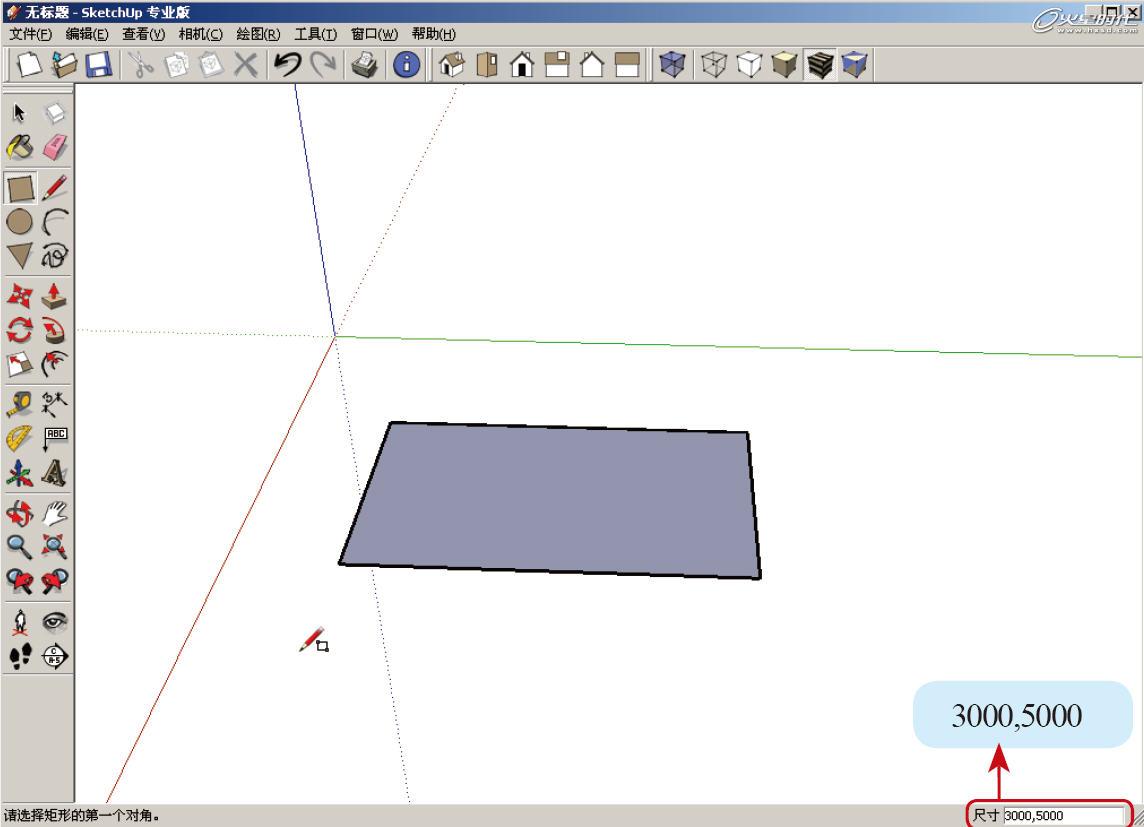Screen dimensions: 1144x827
Task: Activate the Paint Bucket tool
Action: [x=20, y=147]
